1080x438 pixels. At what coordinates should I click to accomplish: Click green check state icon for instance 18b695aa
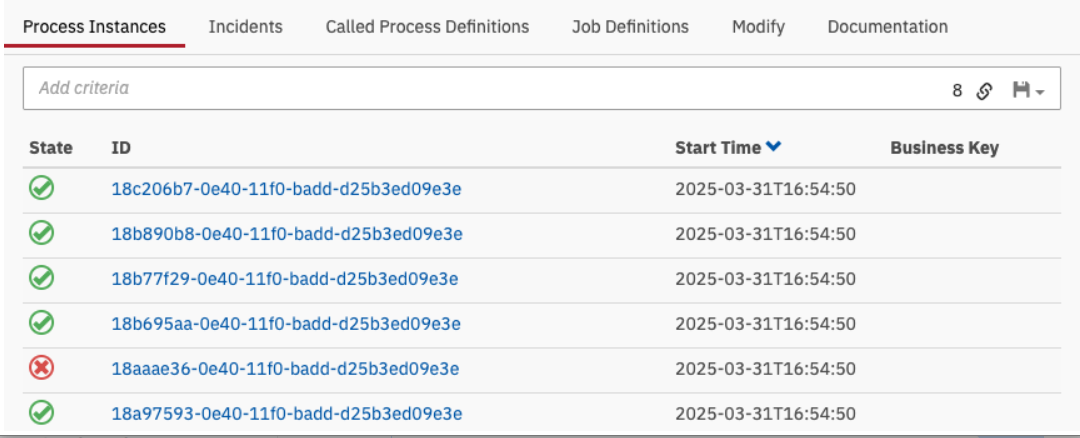tap(41, 323)
